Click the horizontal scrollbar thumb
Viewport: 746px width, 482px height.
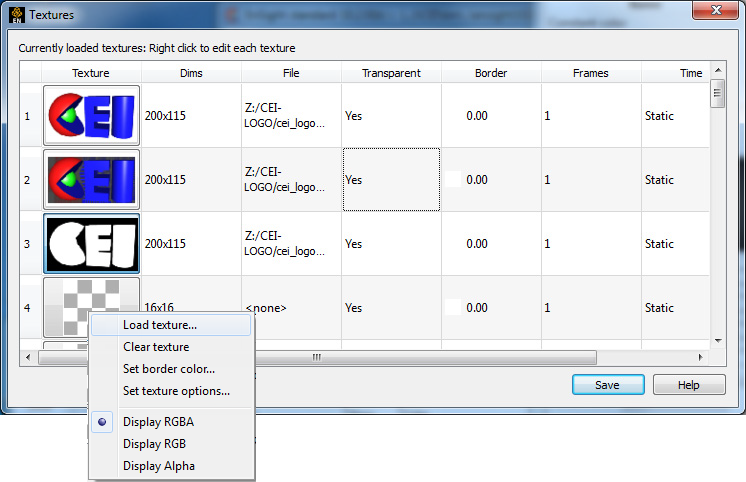click(317, 357)
